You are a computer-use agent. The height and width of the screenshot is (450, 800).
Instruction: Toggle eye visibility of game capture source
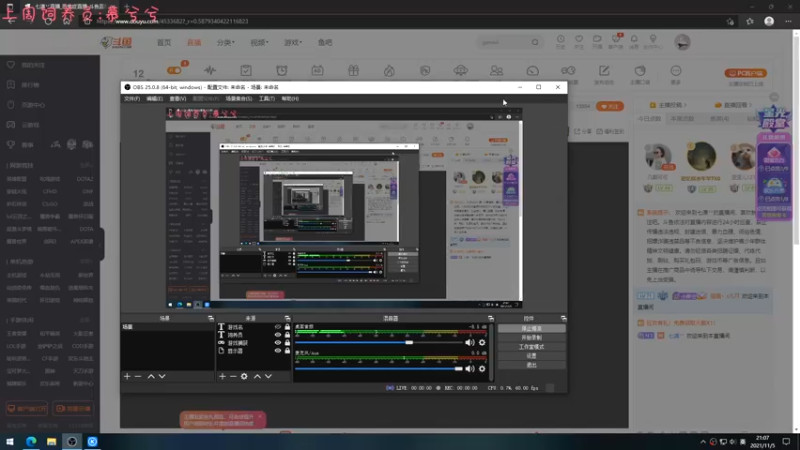click(x=278, y=343)
